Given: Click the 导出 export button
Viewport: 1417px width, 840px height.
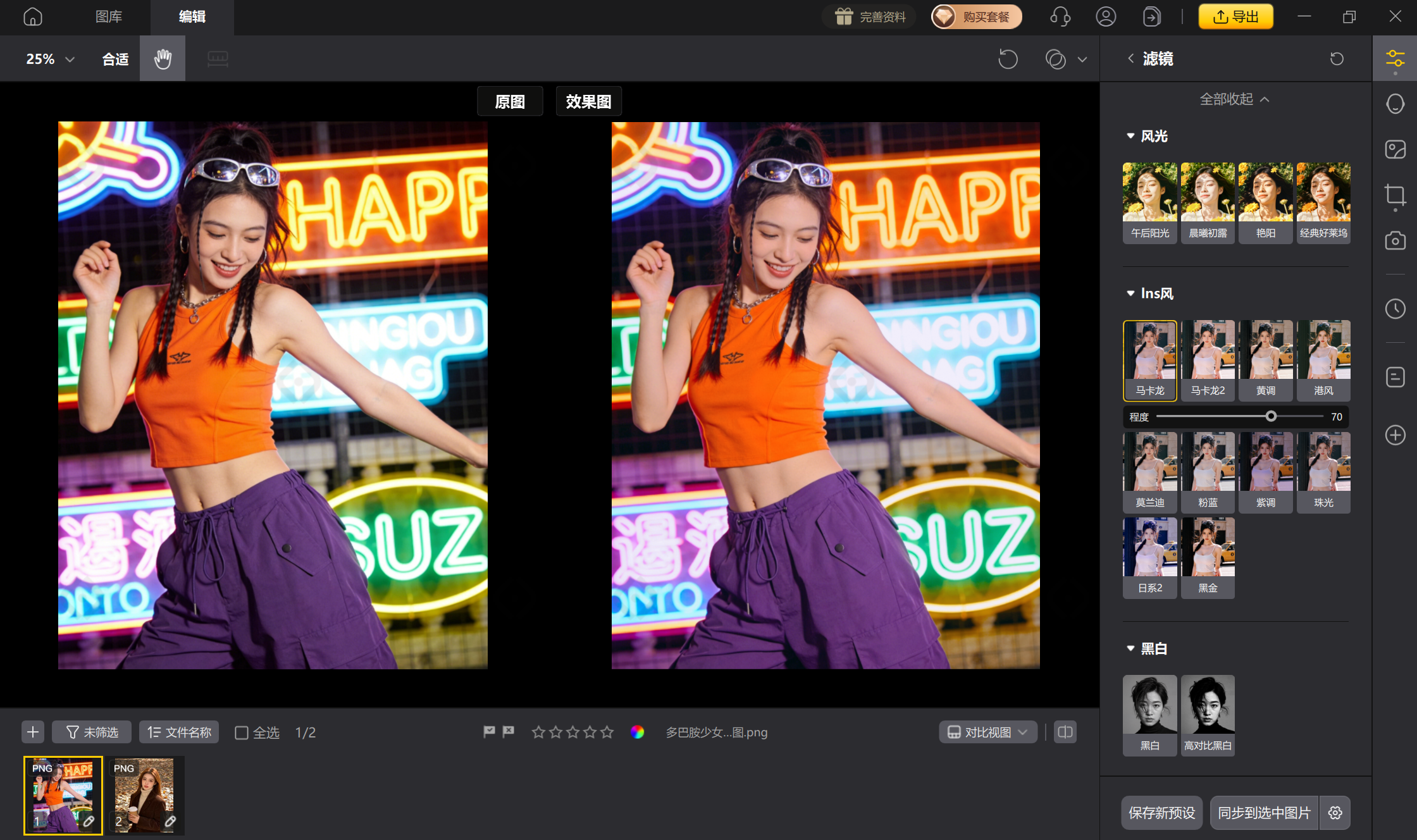Looking at the screenshot, I should point(1235,17).
